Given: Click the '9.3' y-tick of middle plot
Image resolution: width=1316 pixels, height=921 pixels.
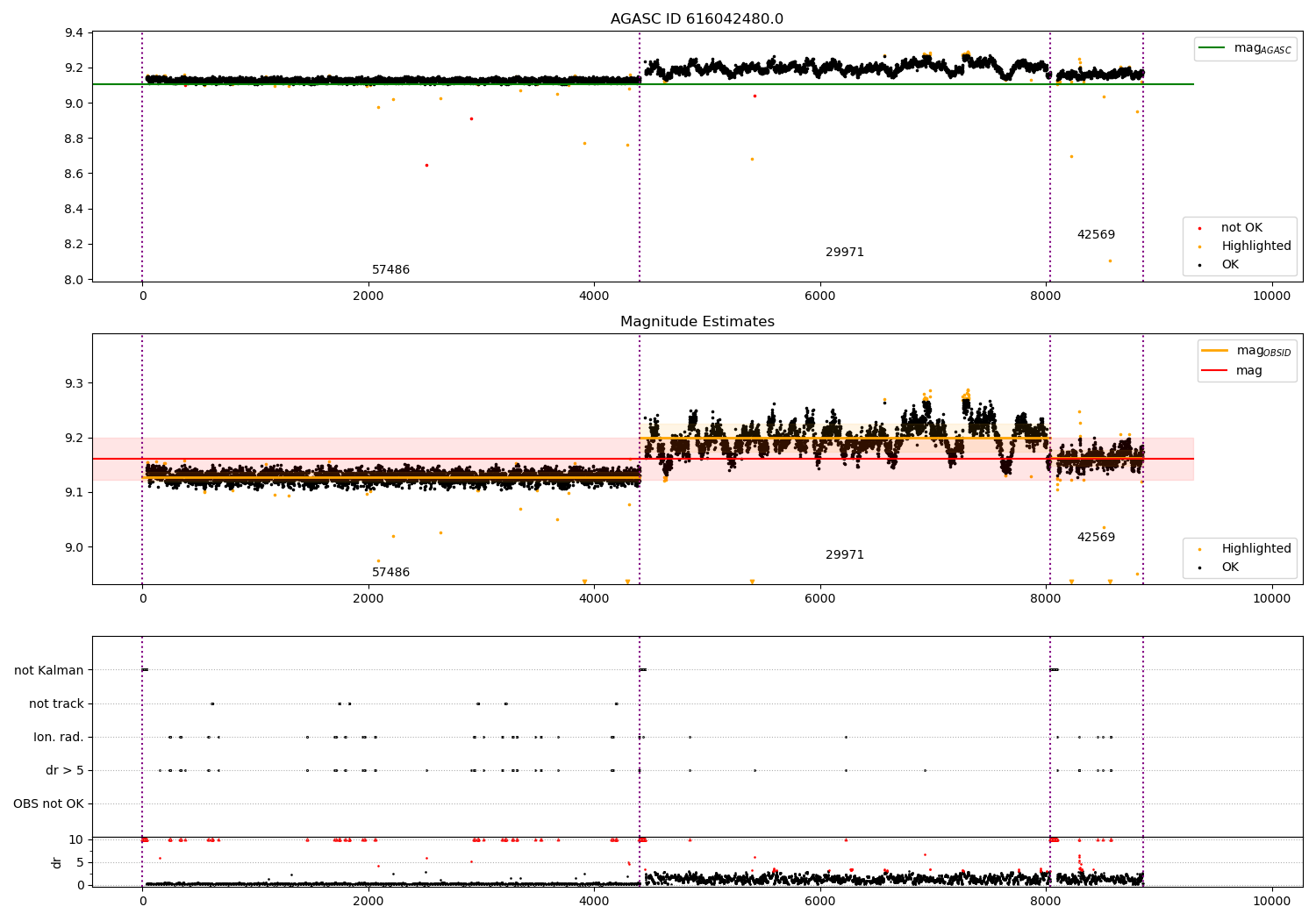Looking at the screenshot, I should pos(75,384).
